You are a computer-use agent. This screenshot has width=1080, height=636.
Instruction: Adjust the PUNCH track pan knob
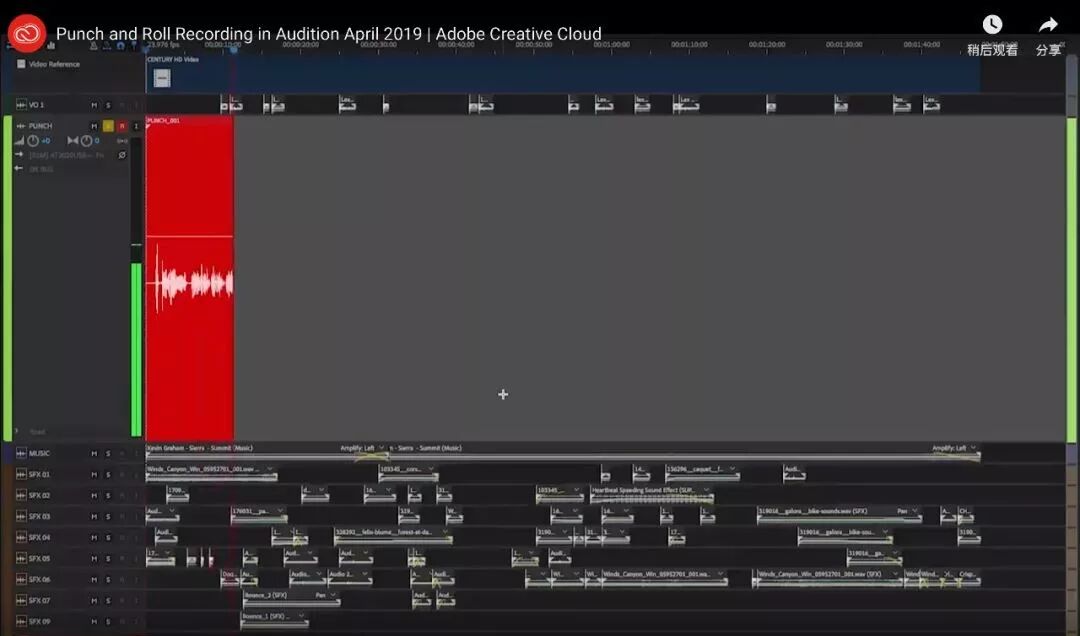(x=86, y=141)
